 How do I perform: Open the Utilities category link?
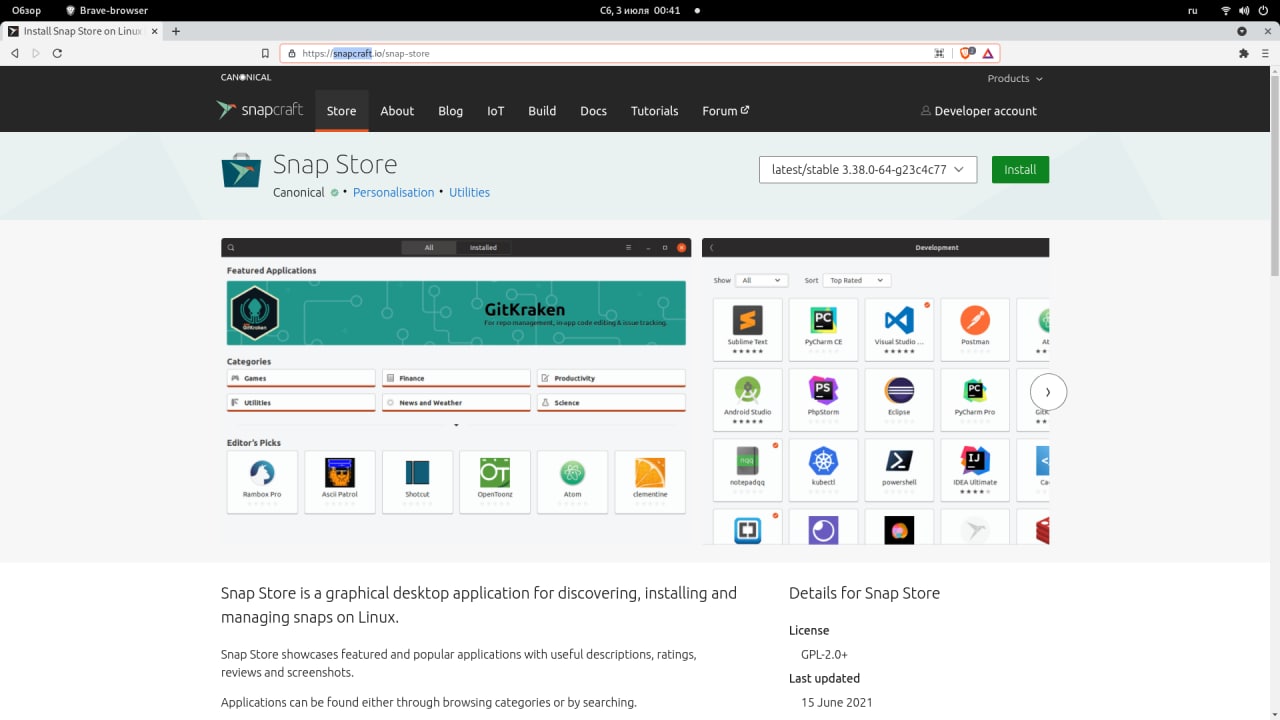[469, 193]
